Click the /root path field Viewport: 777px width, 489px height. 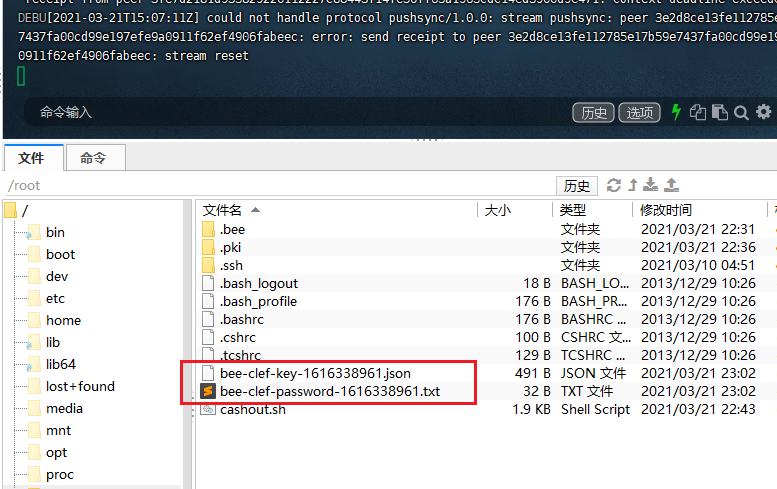click(x=280, y=185)
